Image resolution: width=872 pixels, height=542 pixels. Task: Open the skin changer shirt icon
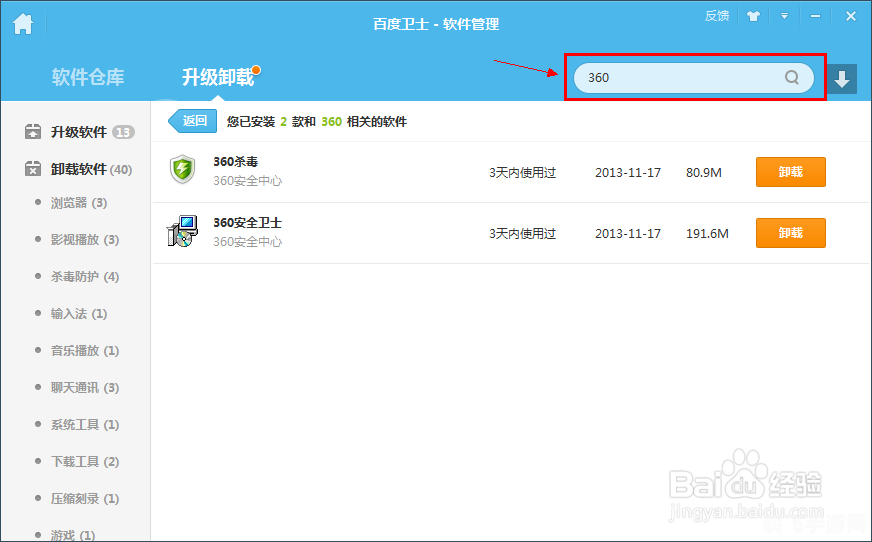753,16
